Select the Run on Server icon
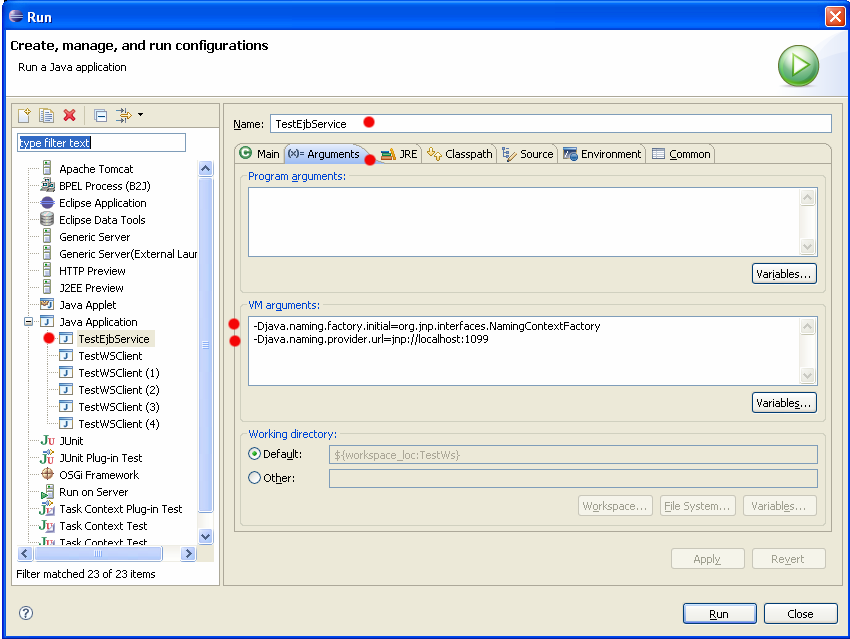 tap(48, 492)
